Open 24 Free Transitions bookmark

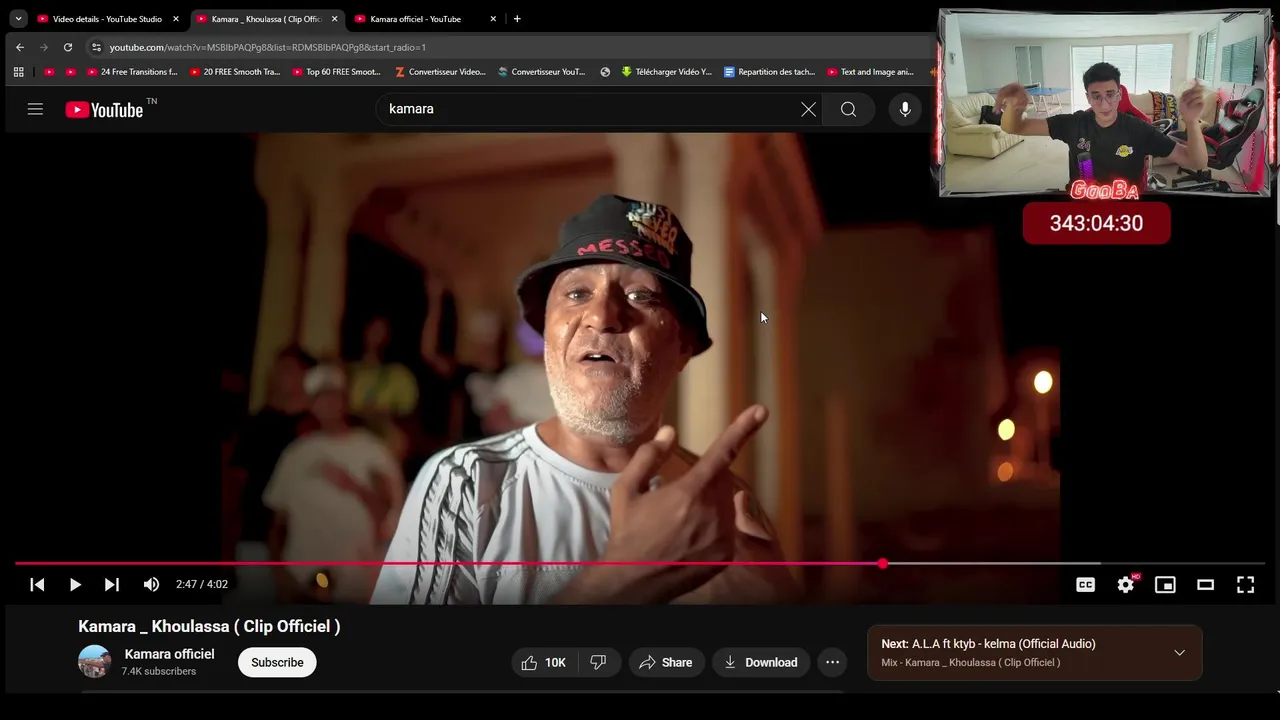coord(132,72)
